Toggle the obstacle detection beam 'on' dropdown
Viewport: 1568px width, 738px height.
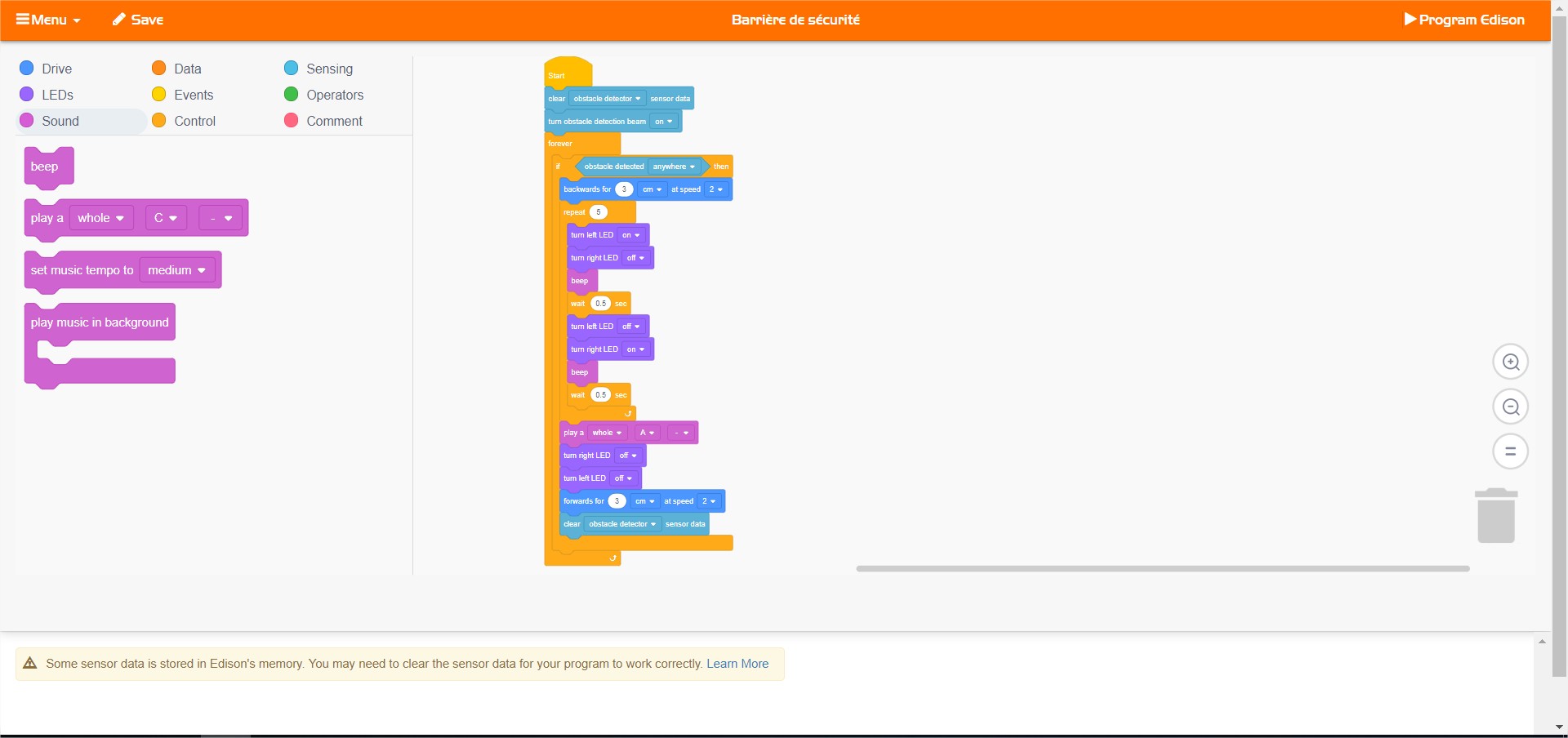pos(664,122)
